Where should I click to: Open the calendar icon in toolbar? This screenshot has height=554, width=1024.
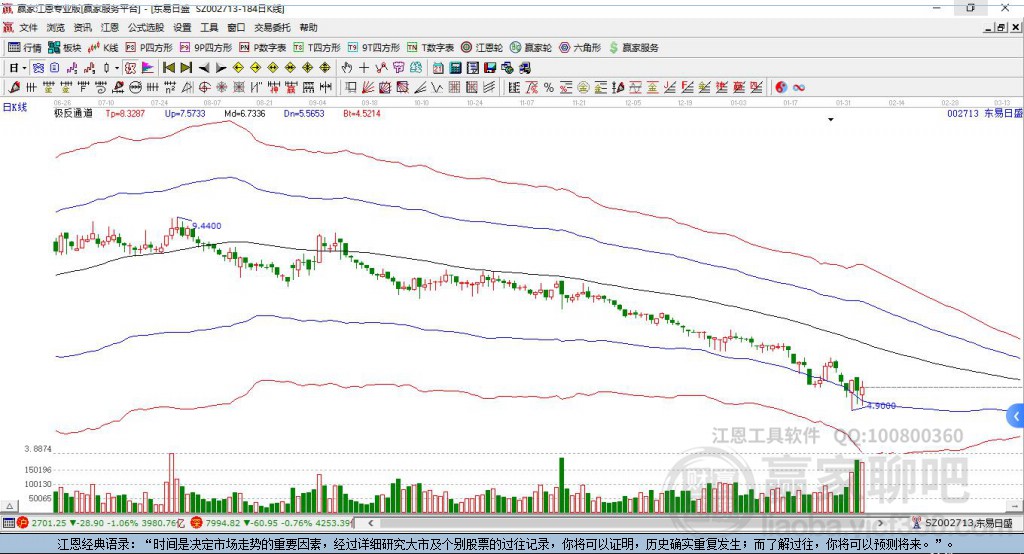coord(438,68)
